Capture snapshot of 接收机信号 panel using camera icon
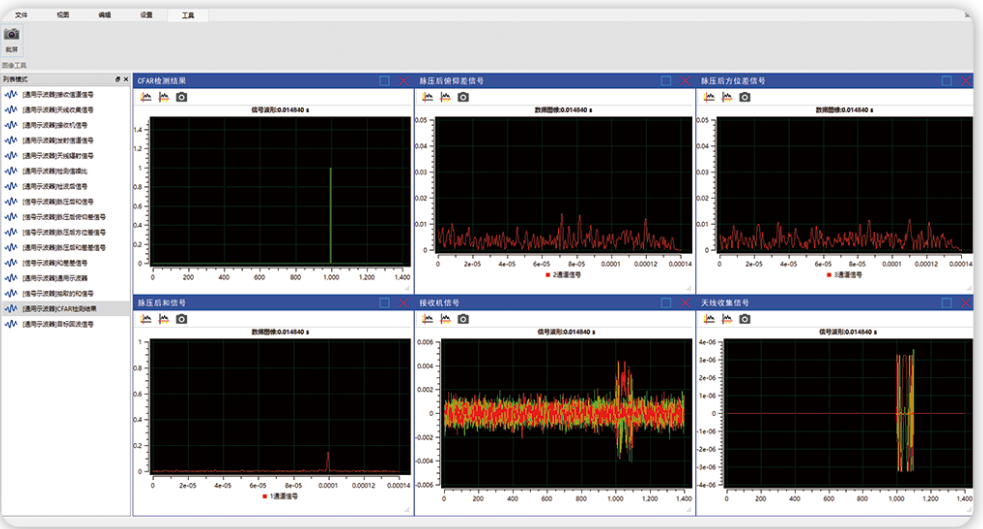 click(463, 319)
